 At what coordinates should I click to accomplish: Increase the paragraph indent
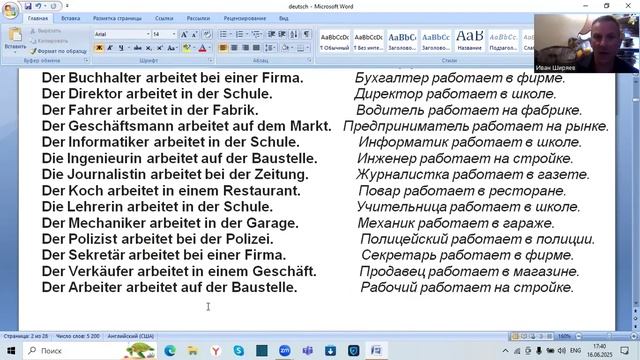(282, 34)
